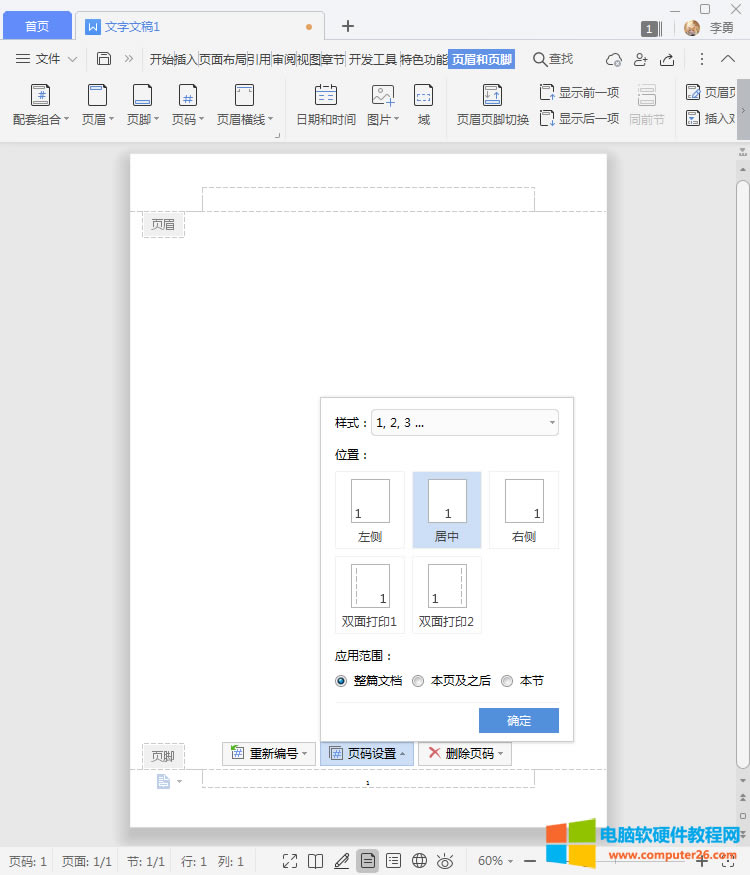Click the 查找 search button

click(x=553, y=60)
